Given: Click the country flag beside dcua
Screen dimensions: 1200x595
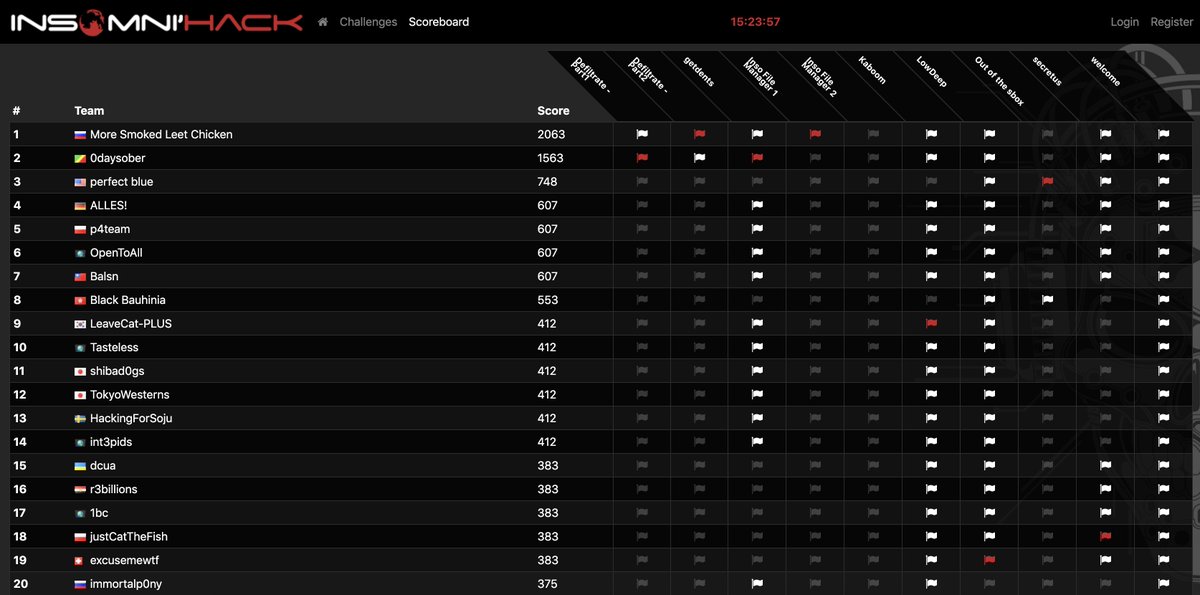Looking at the screenshot, I should tap(80, 466).
